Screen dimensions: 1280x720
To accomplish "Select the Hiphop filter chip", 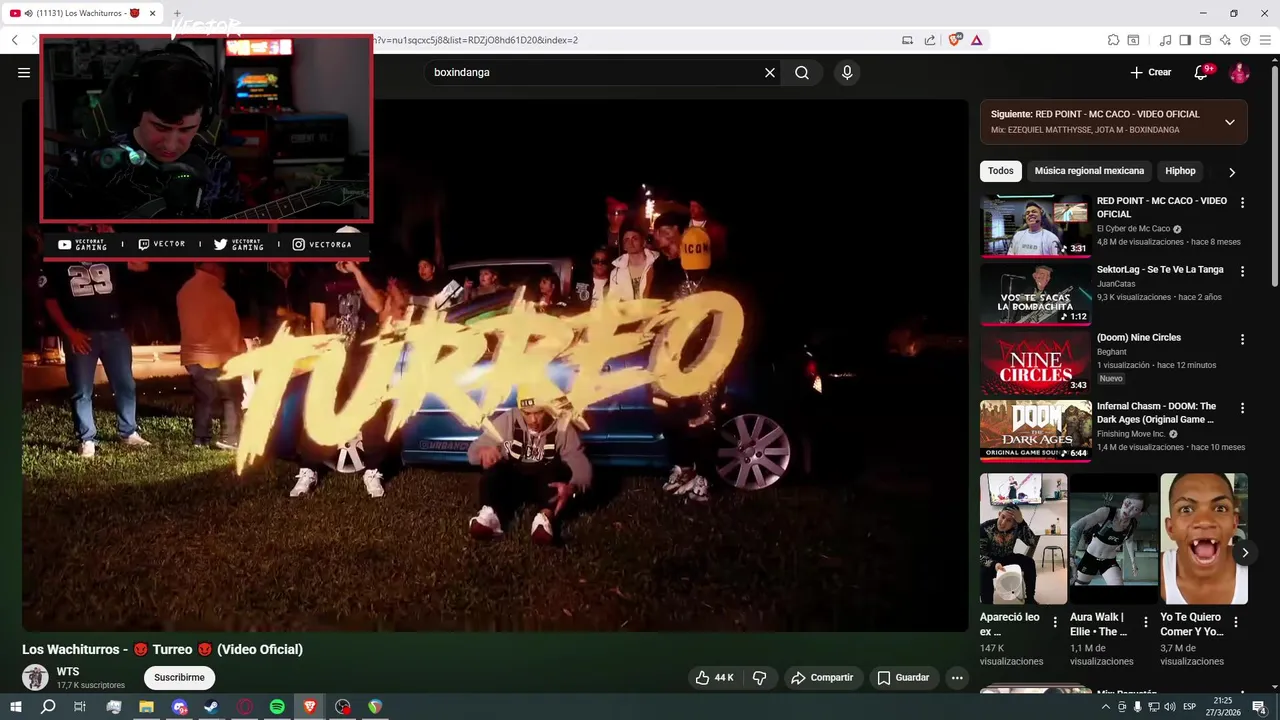I will click(x=1180, y=171).
